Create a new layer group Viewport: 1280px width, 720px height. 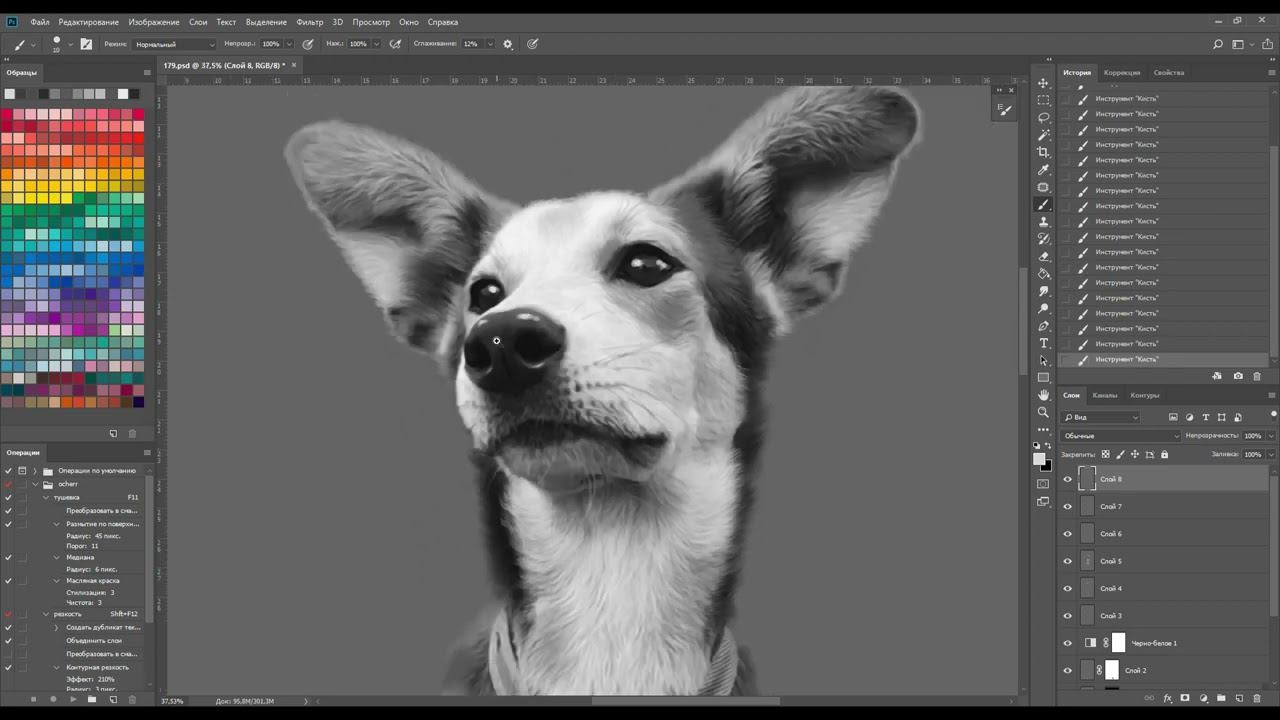tap(1221, 698)
